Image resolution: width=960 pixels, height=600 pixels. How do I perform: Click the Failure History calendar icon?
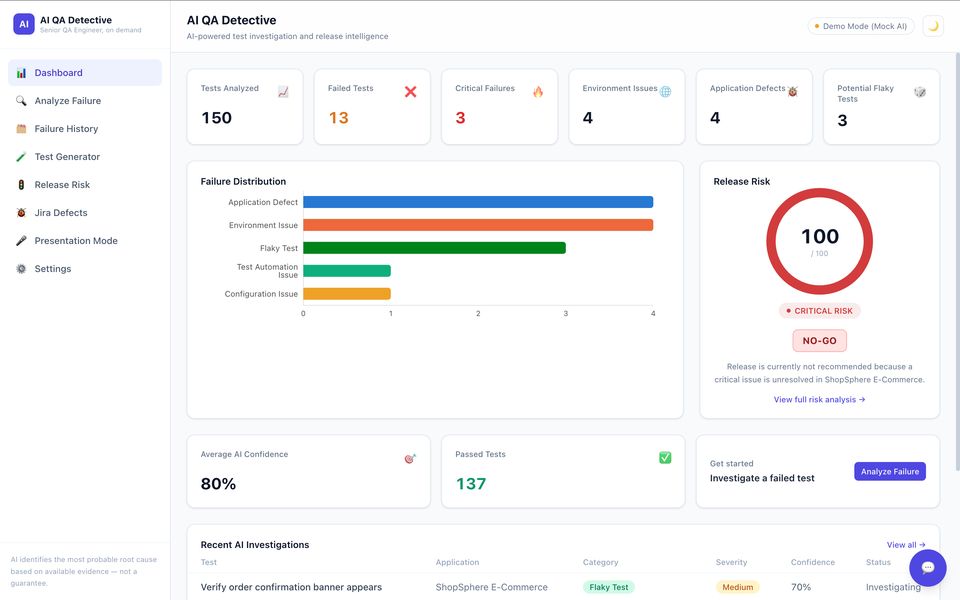click(21, 129)
